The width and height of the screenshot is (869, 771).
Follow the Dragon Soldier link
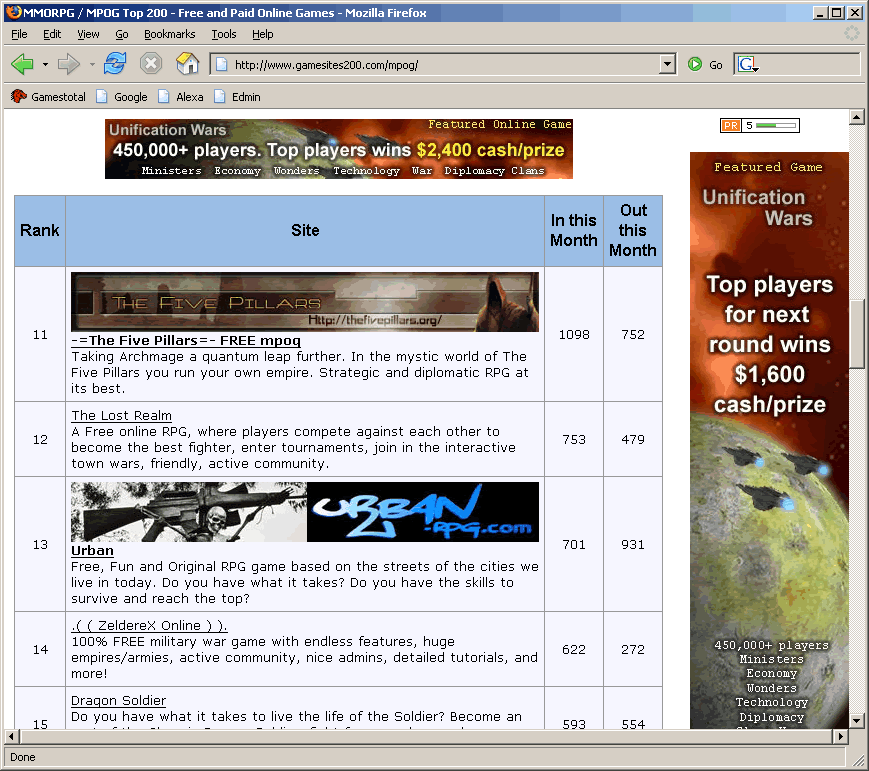pos(118,700)
